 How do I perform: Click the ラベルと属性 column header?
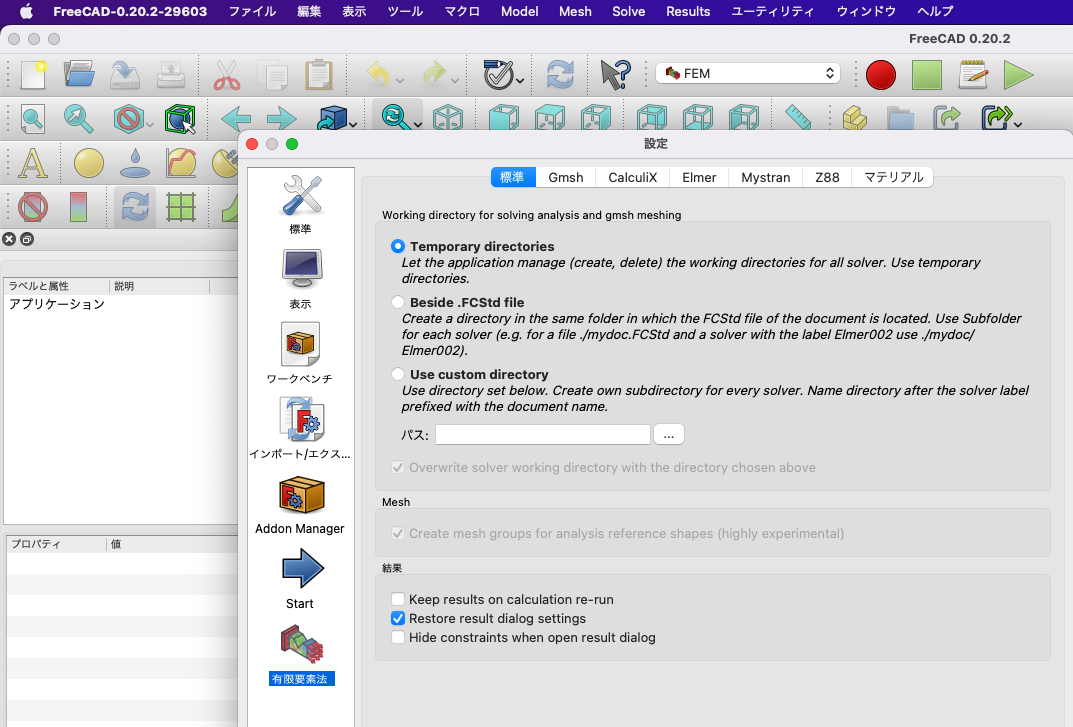[57, 286]
